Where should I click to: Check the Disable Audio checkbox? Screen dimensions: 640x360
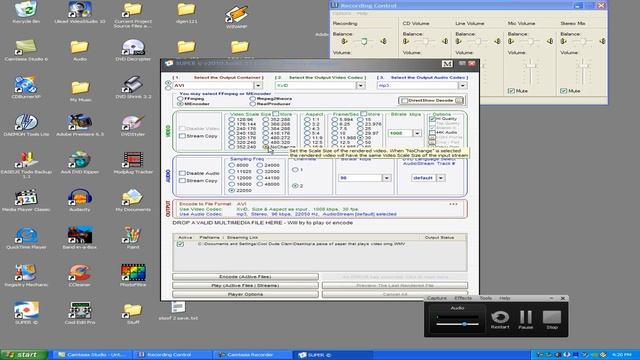pyautogui.click(x=182, y=173)
